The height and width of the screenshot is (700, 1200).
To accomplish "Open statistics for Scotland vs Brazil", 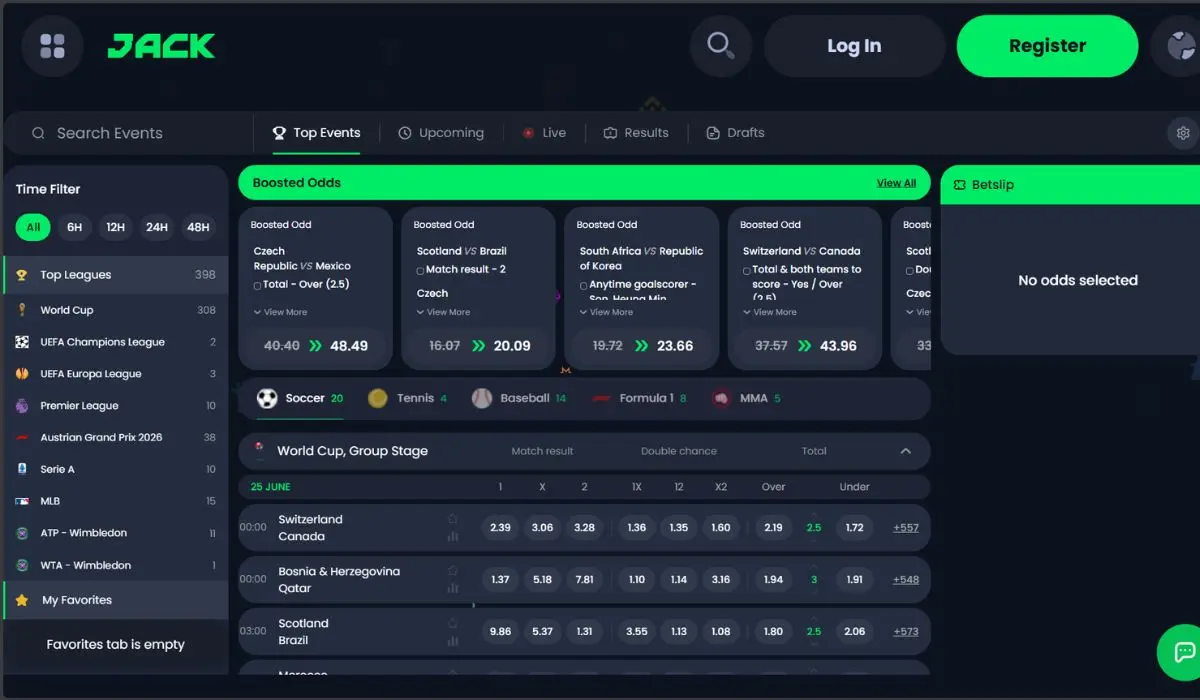I will click(453, 640).
